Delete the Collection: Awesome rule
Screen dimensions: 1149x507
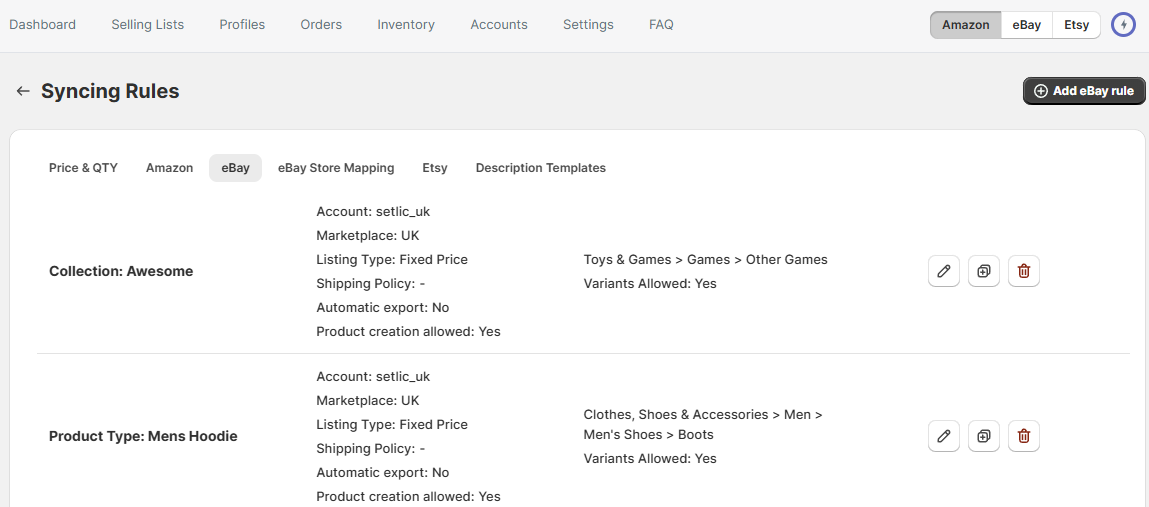pos(1024,271)
